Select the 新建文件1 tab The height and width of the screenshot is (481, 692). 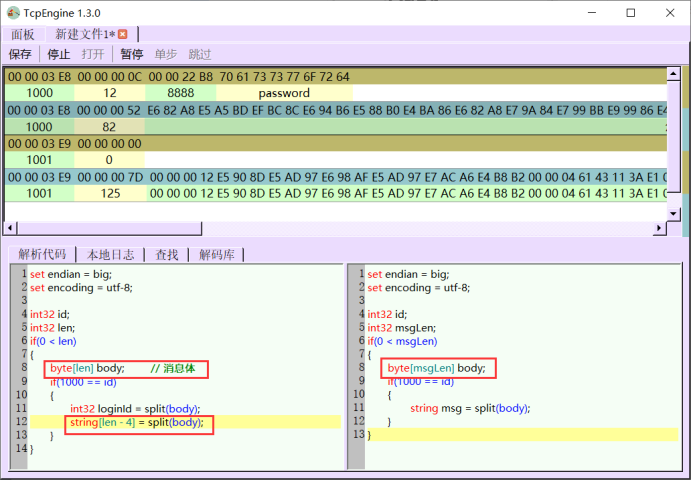(x=84, y=34)
